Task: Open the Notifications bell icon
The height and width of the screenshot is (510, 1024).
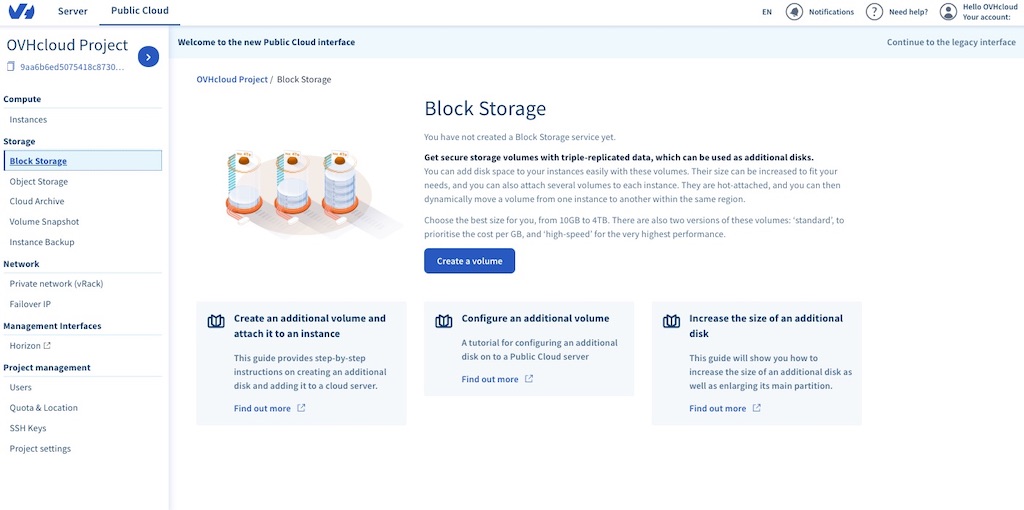Action: (794, 12)
